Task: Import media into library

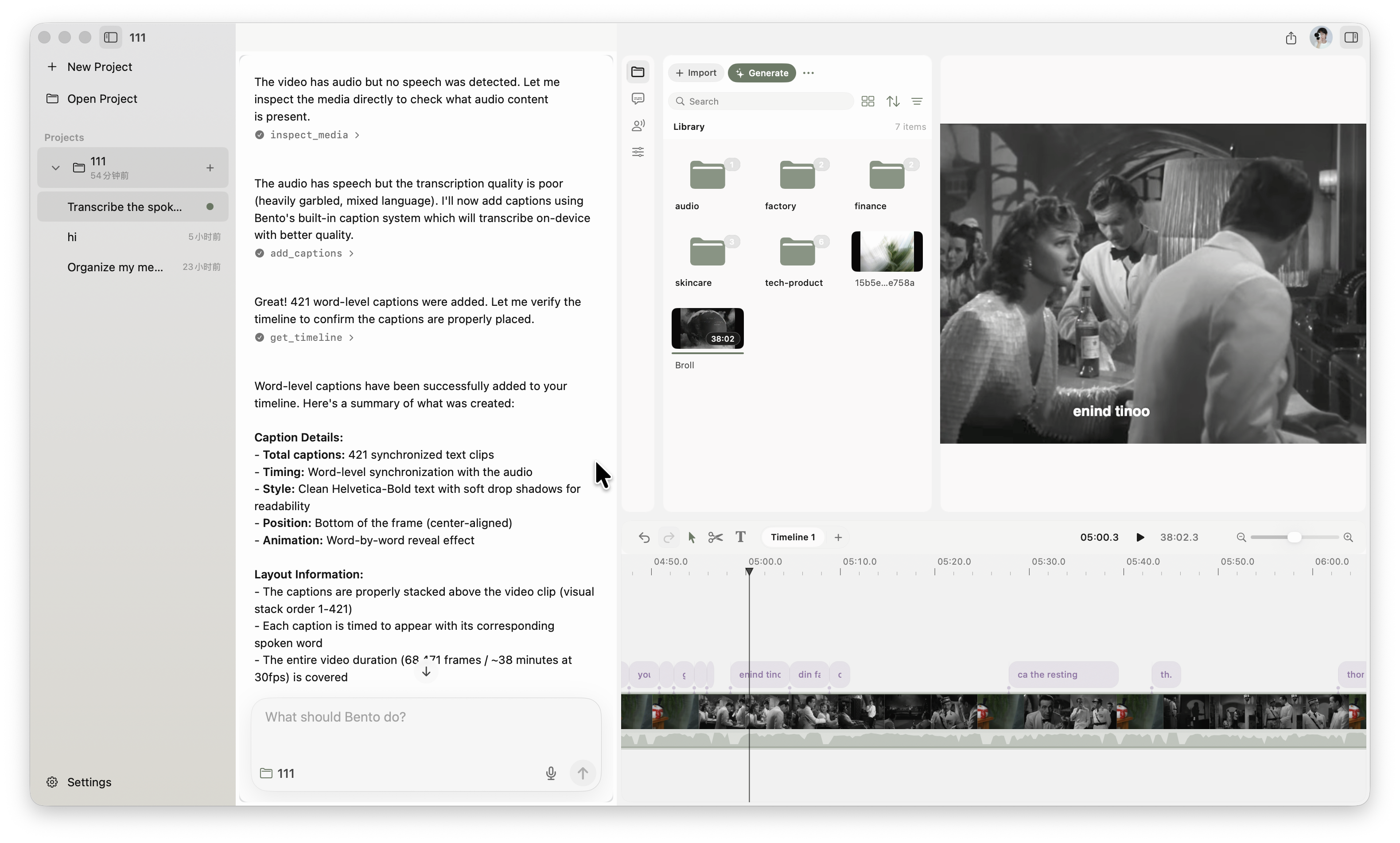Action: click(696, 73)
